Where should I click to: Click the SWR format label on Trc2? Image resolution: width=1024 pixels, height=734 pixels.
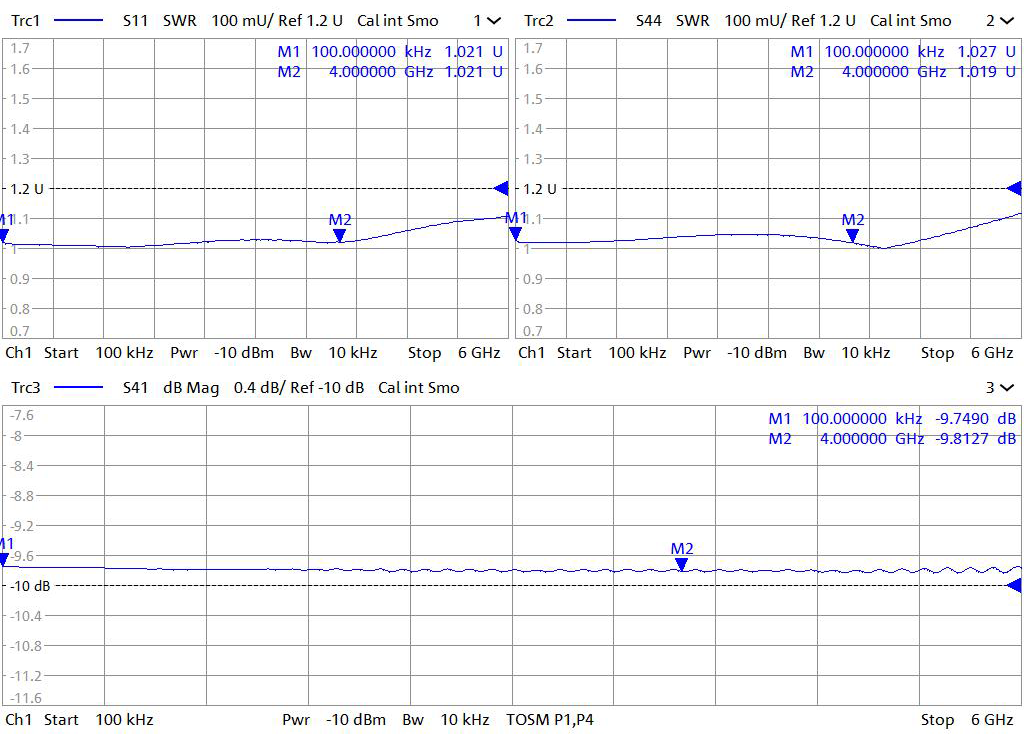tap(691, 20)
